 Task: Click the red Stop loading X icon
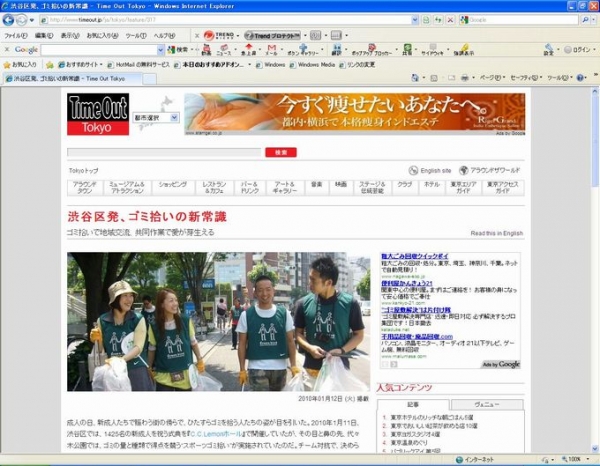point(450,20)
